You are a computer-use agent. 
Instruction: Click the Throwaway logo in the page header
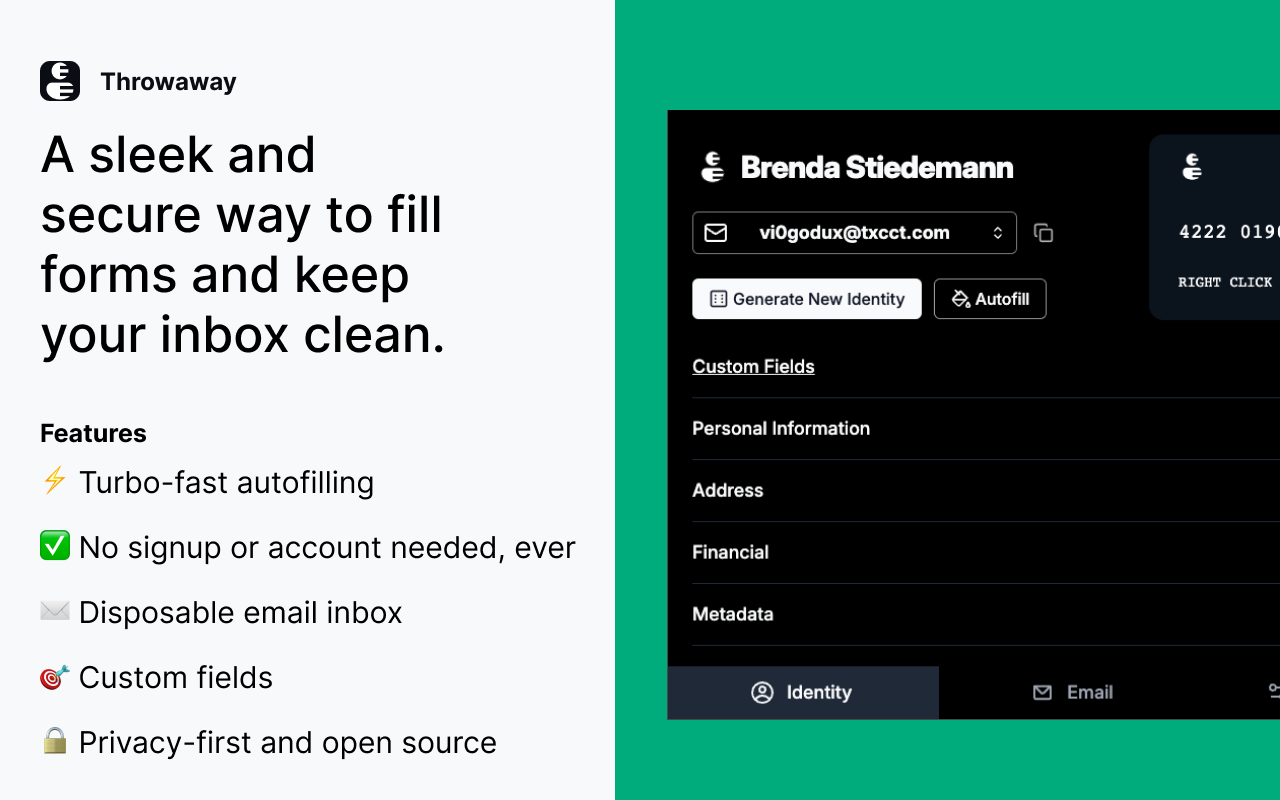60,81
